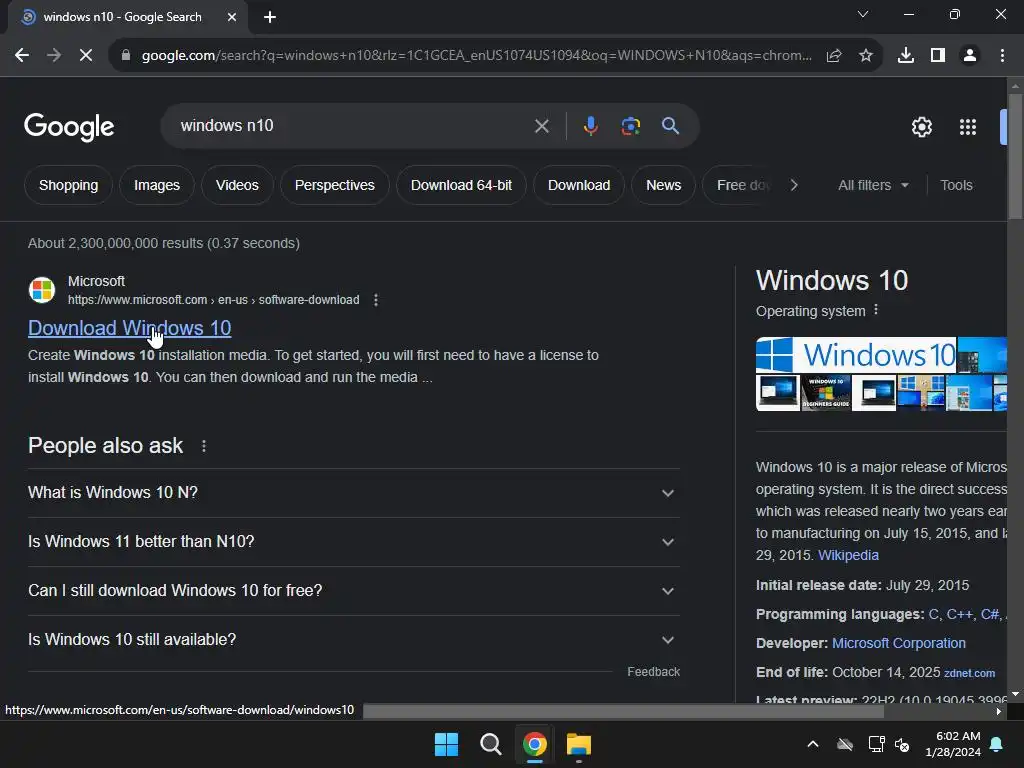Show hidden system tray icons
This screenshot has width=1024, height=768.
(x=813, y=744)
